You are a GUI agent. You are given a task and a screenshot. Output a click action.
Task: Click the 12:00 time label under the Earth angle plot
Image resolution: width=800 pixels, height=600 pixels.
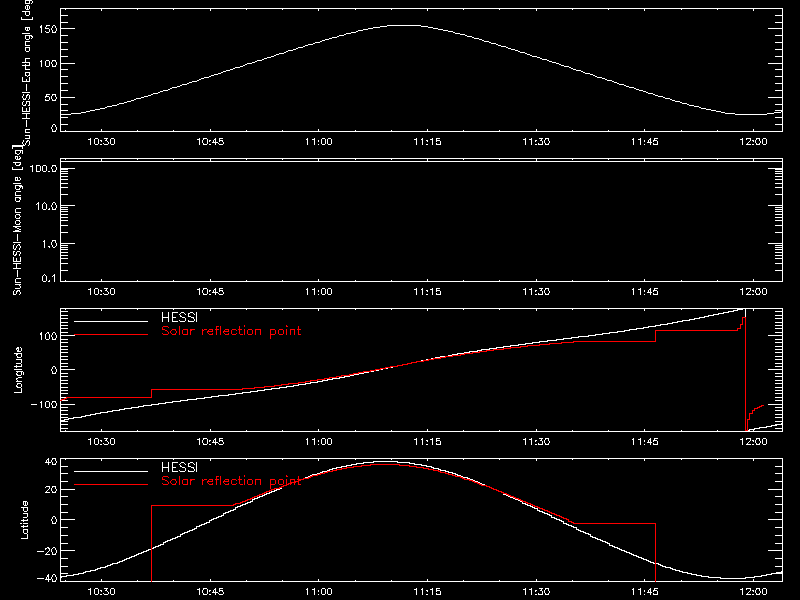pyautogui.click(x=754, y=142)
